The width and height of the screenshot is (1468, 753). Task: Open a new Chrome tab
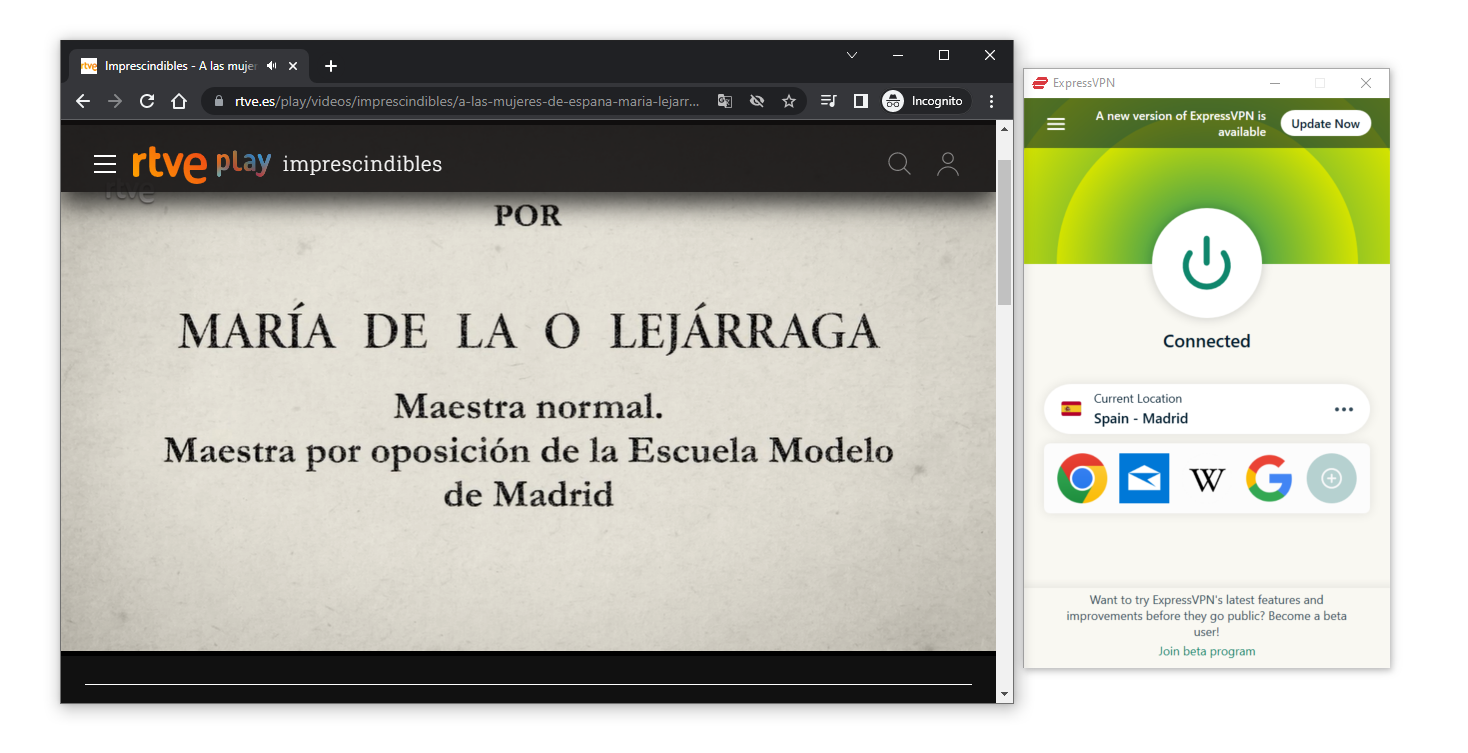point(331,66)
